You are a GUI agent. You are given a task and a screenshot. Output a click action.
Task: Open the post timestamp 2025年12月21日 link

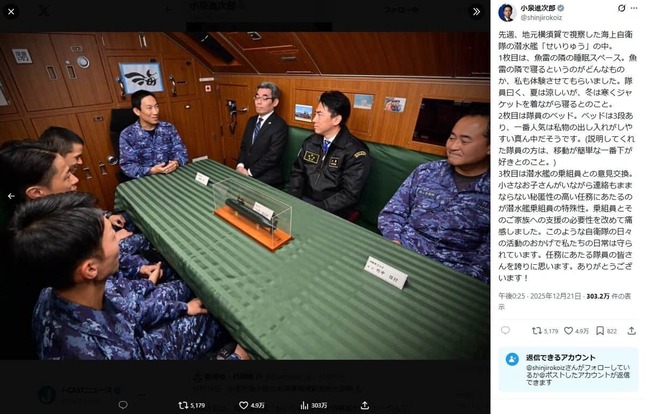(x=540, y=296)
